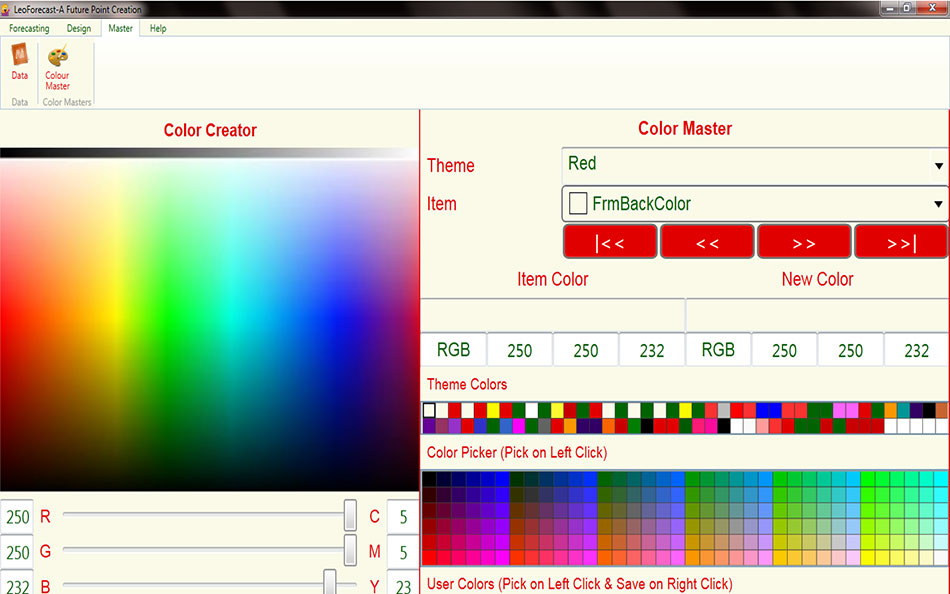950x594 pixels.
Task: Select first Theme Colors swatch with black border
Action: pos(429,410)
